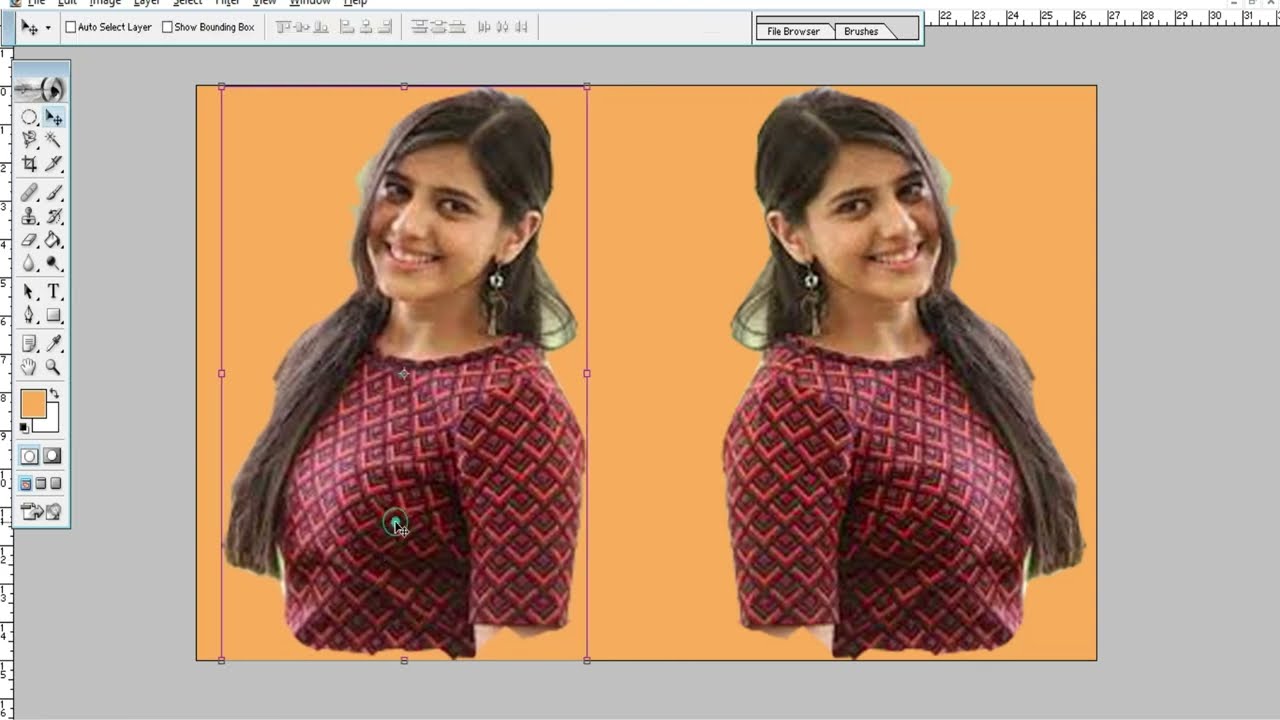Toggle the Show Bounding Box checkbox
This screenshot has height=720, width=1280.
click(x=167, y=27)
